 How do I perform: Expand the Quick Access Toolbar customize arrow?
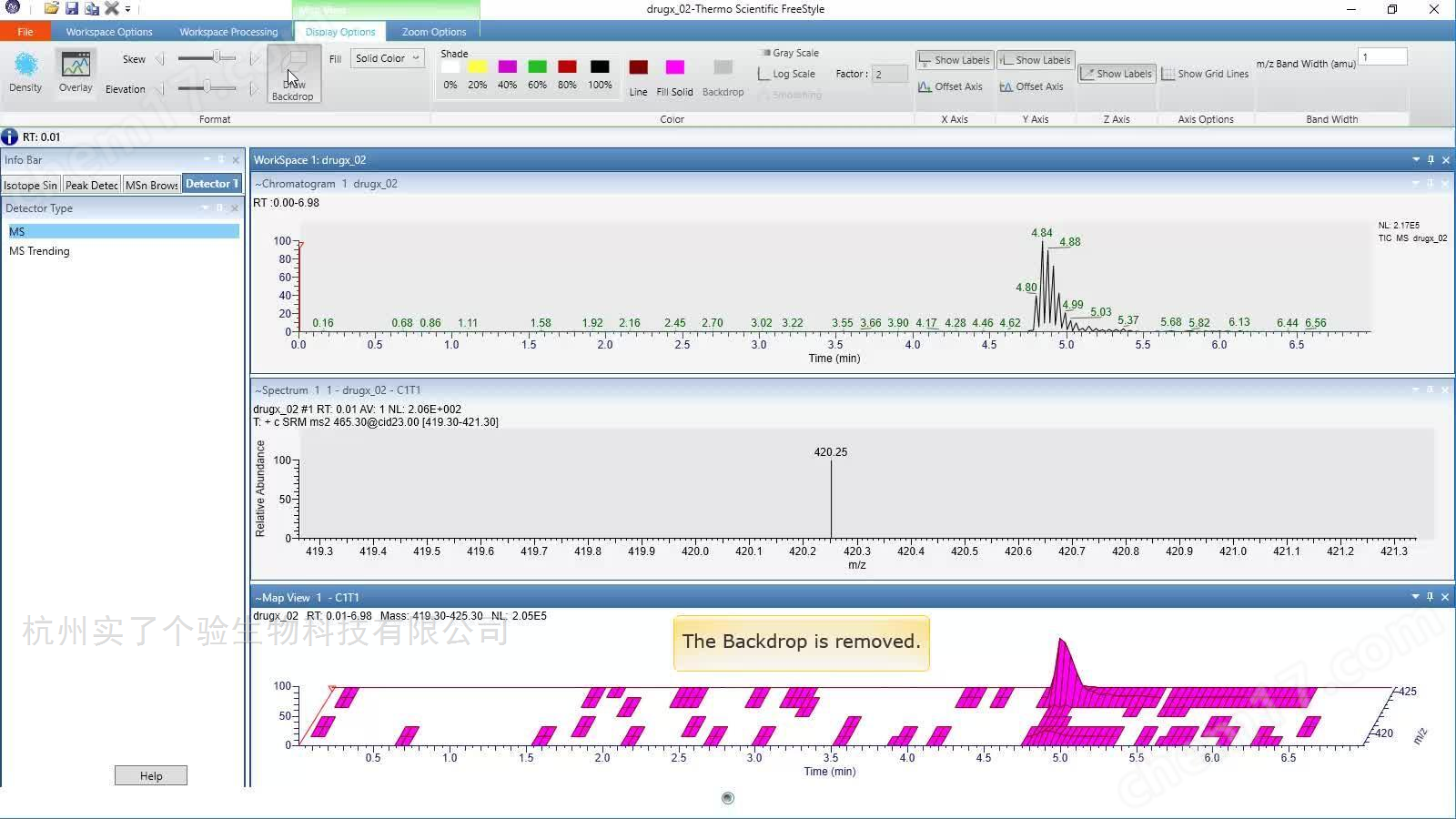click(128, 9)
